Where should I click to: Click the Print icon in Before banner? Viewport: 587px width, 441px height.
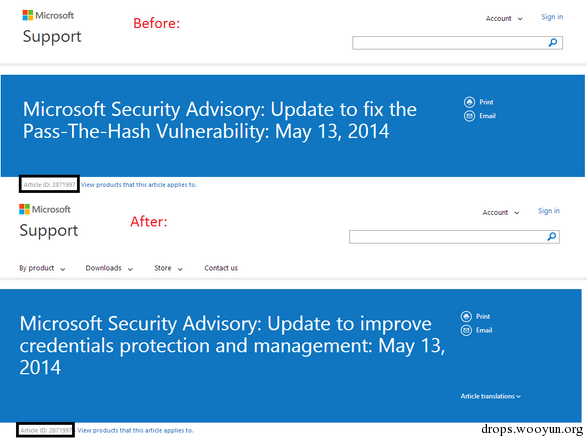pos(469,102)
